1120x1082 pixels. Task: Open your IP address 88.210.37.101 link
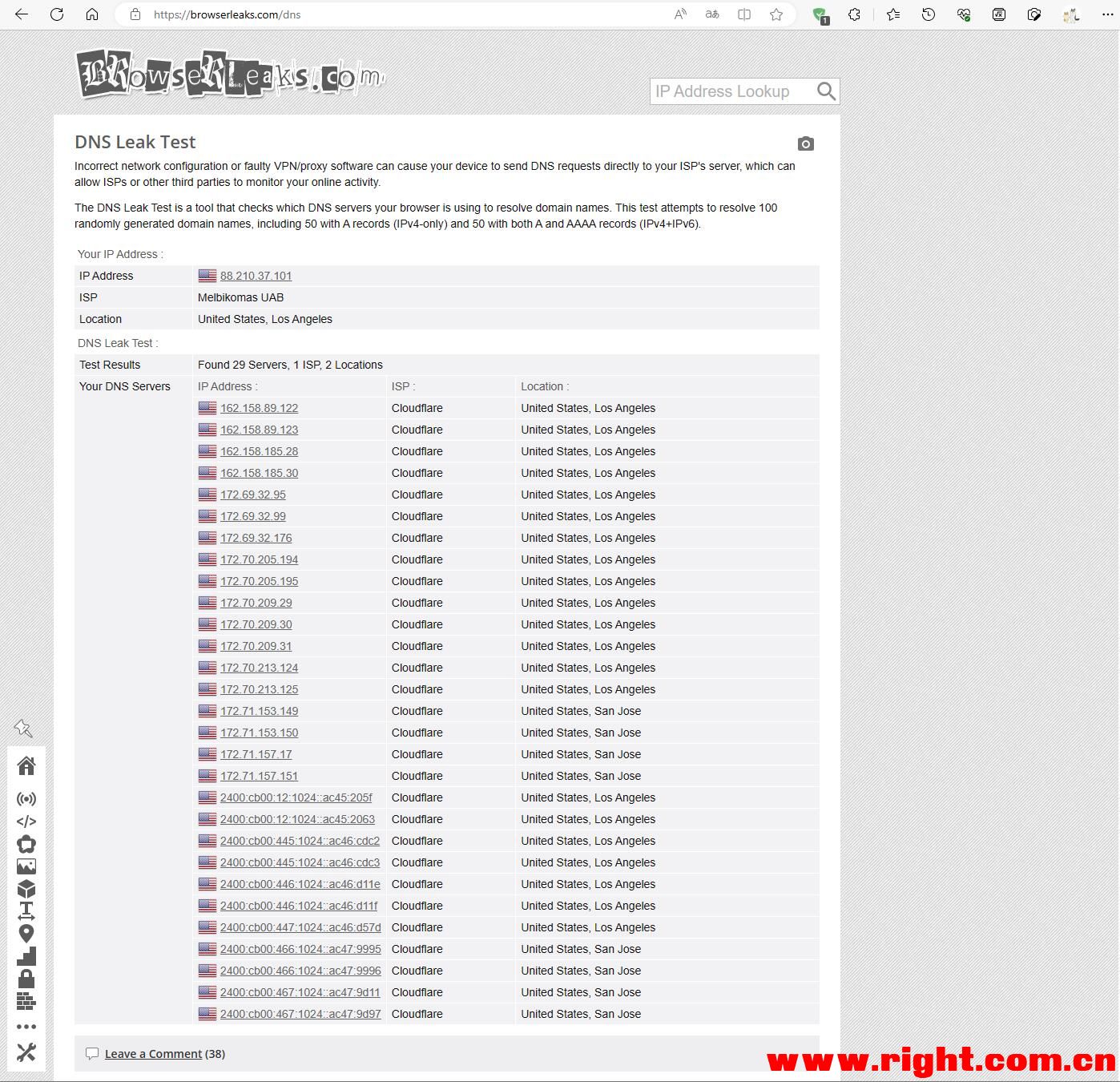(256, 276)
